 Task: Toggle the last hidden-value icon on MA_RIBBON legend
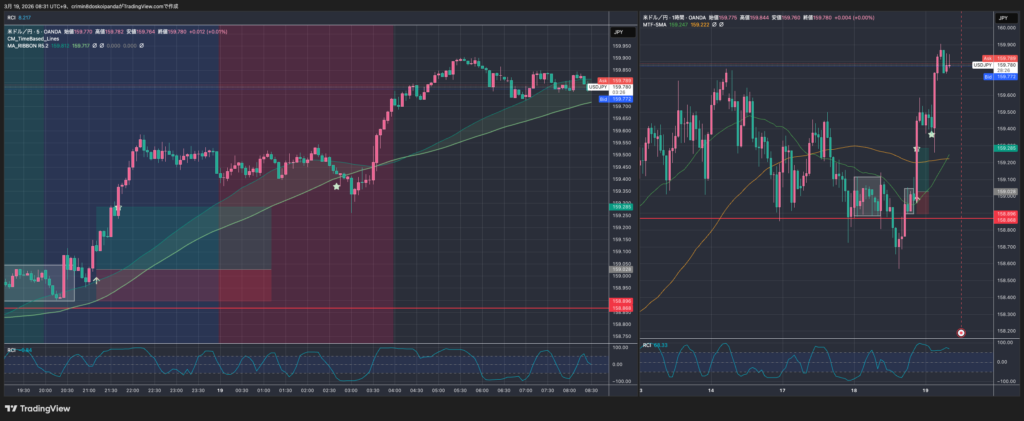[x=141, y=45]
